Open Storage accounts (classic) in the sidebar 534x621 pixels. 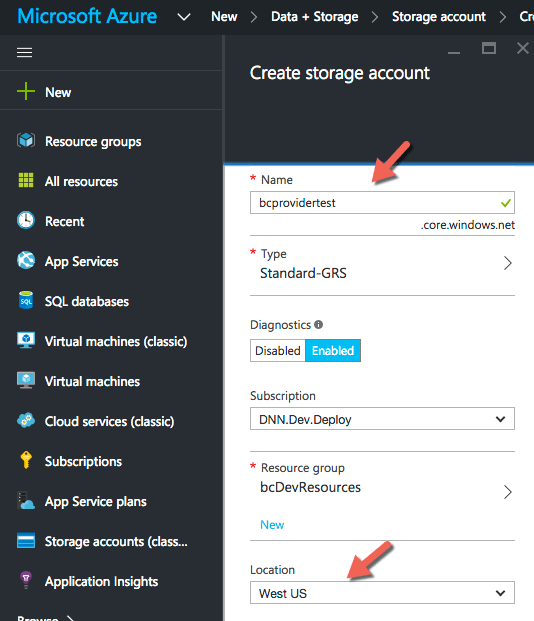(116, 541)
